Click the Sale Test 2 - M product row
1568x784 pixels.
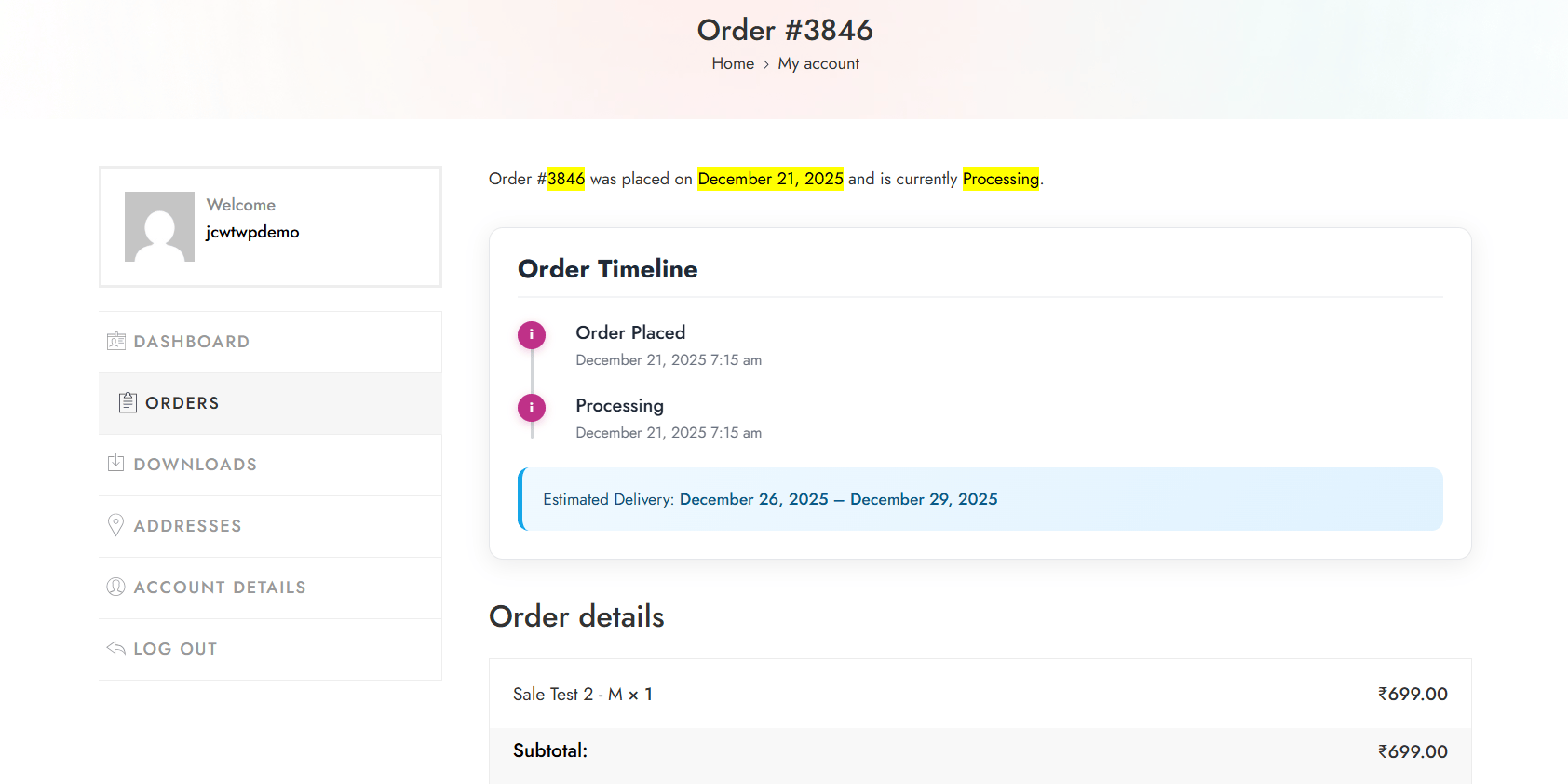pos(583,695)
